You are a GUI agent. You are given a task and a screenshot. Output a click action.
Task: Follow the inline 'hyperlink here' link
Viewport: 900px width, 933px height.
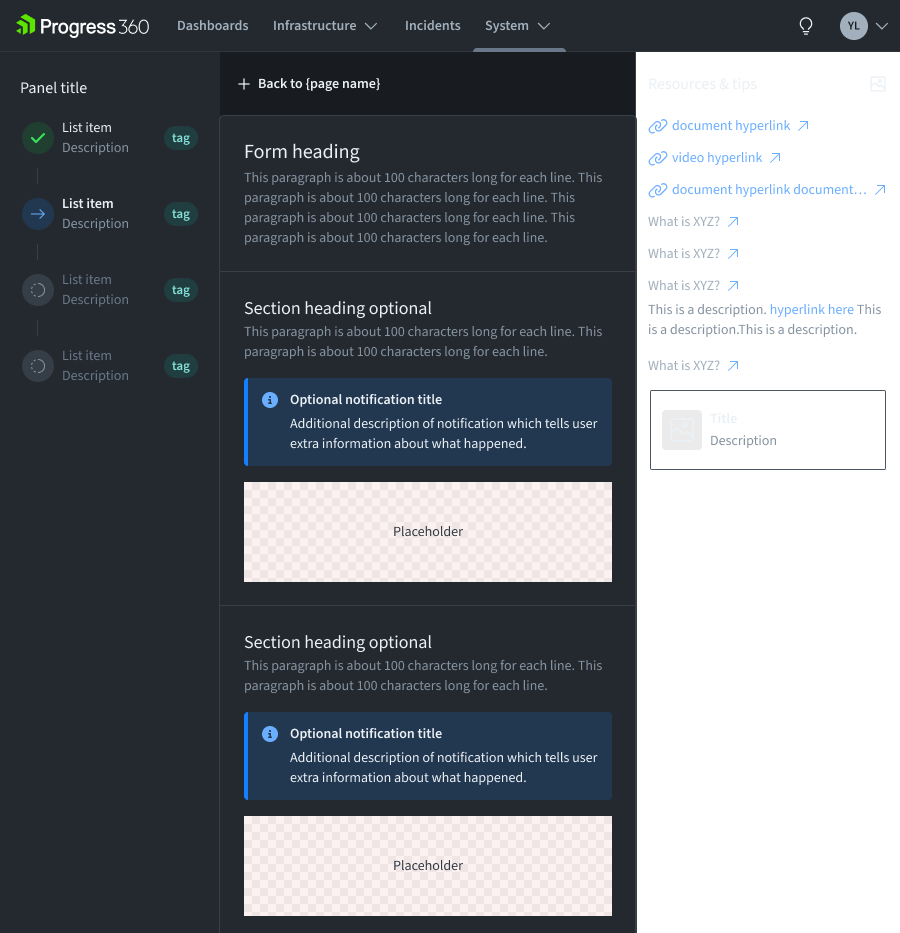[x=811, y=310]
